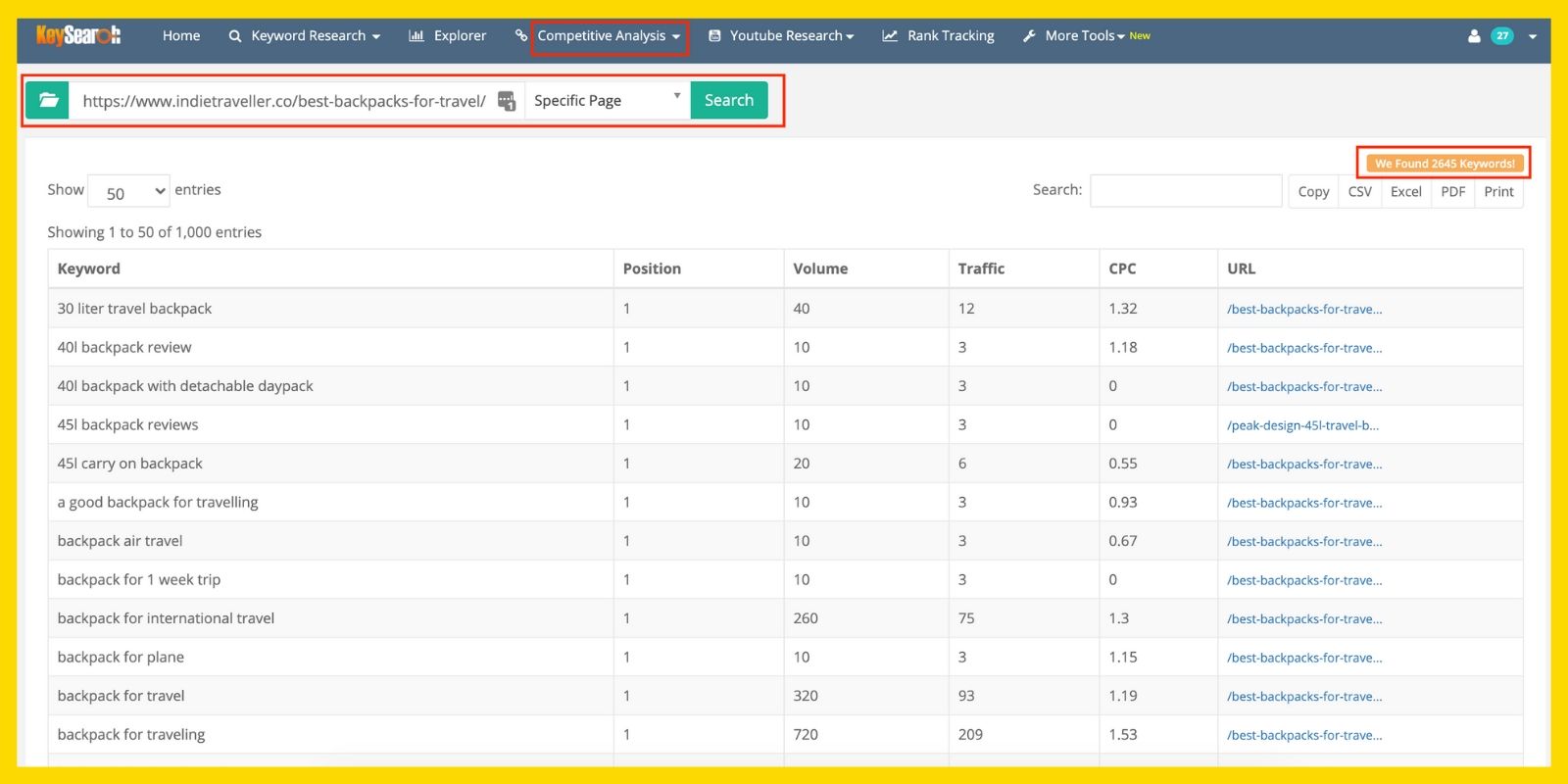Open URL link for 30 liter travel backpack
1568x784 pixels.
tap(1304, 309)
